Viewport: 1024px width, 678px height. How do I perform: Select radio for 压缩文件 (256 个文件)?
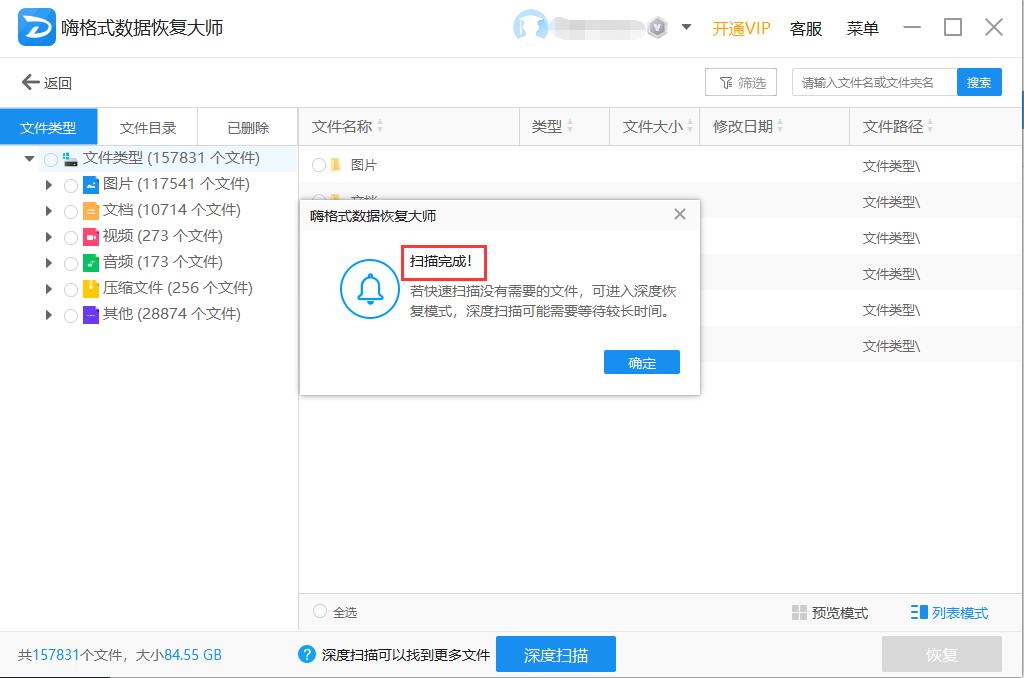click(71, 289)
